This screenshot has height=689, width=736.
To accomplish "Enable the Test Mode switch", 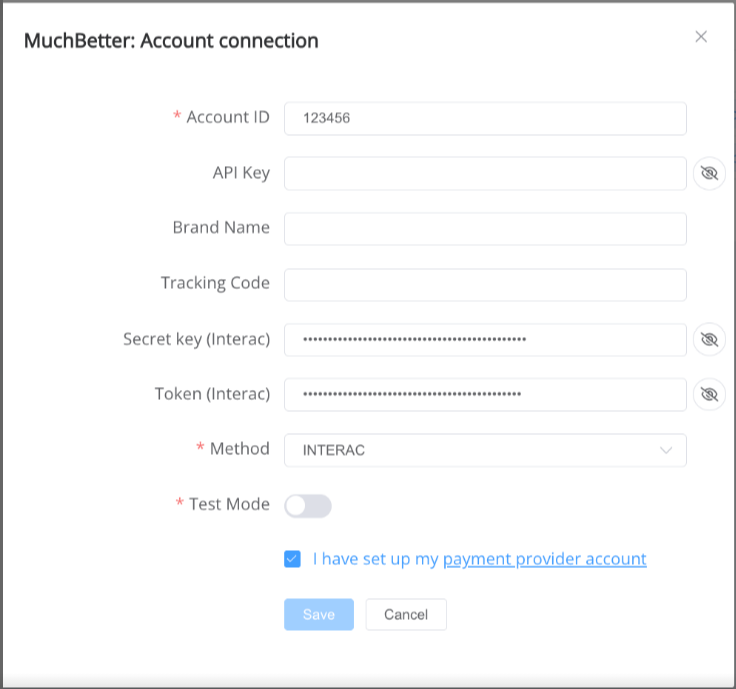I will [307, 505].
